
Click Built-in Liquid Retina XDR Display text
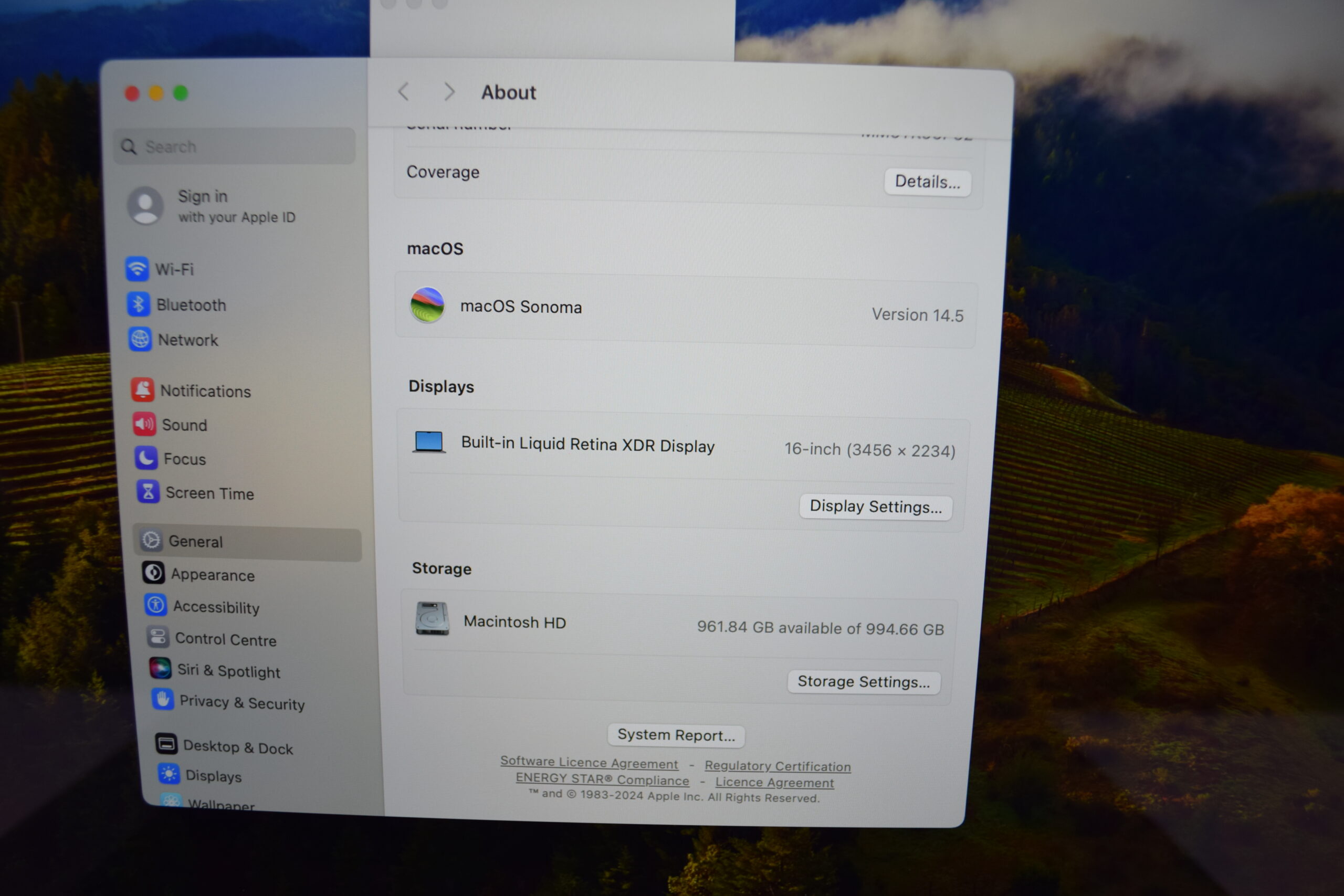click(588, 445)
